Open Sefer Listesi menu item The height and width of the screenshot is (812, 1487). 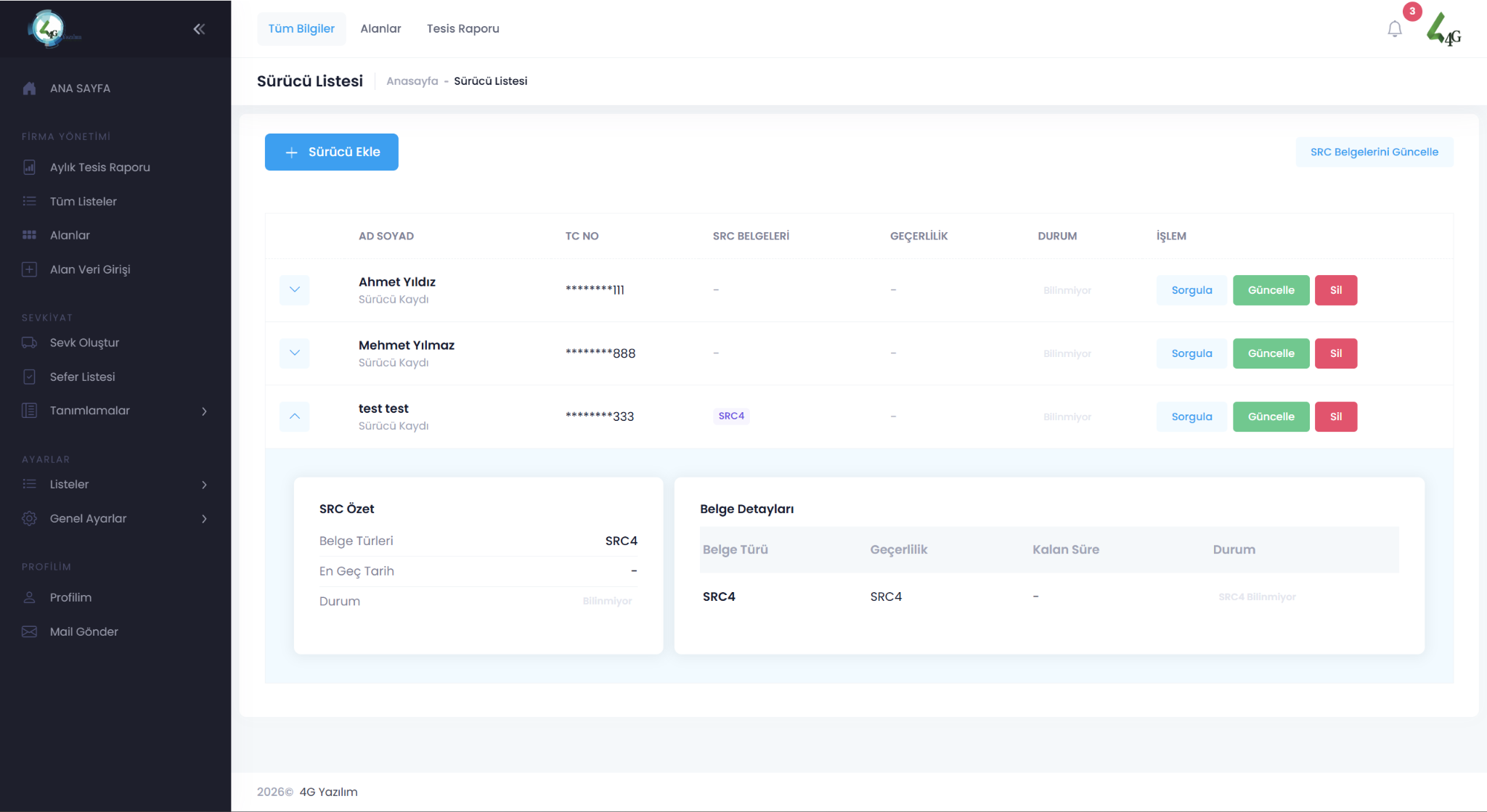point(82,377)
